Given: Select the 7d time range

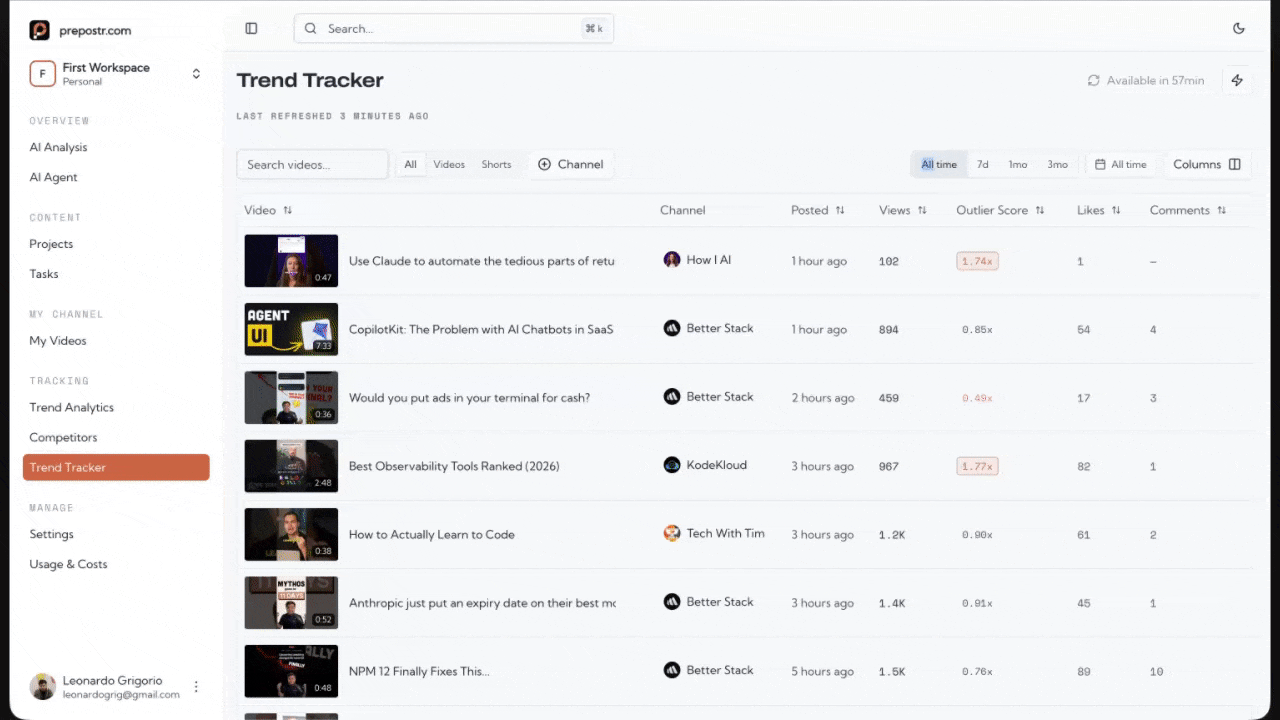Looking at the screenshot, I should (983, 164).
